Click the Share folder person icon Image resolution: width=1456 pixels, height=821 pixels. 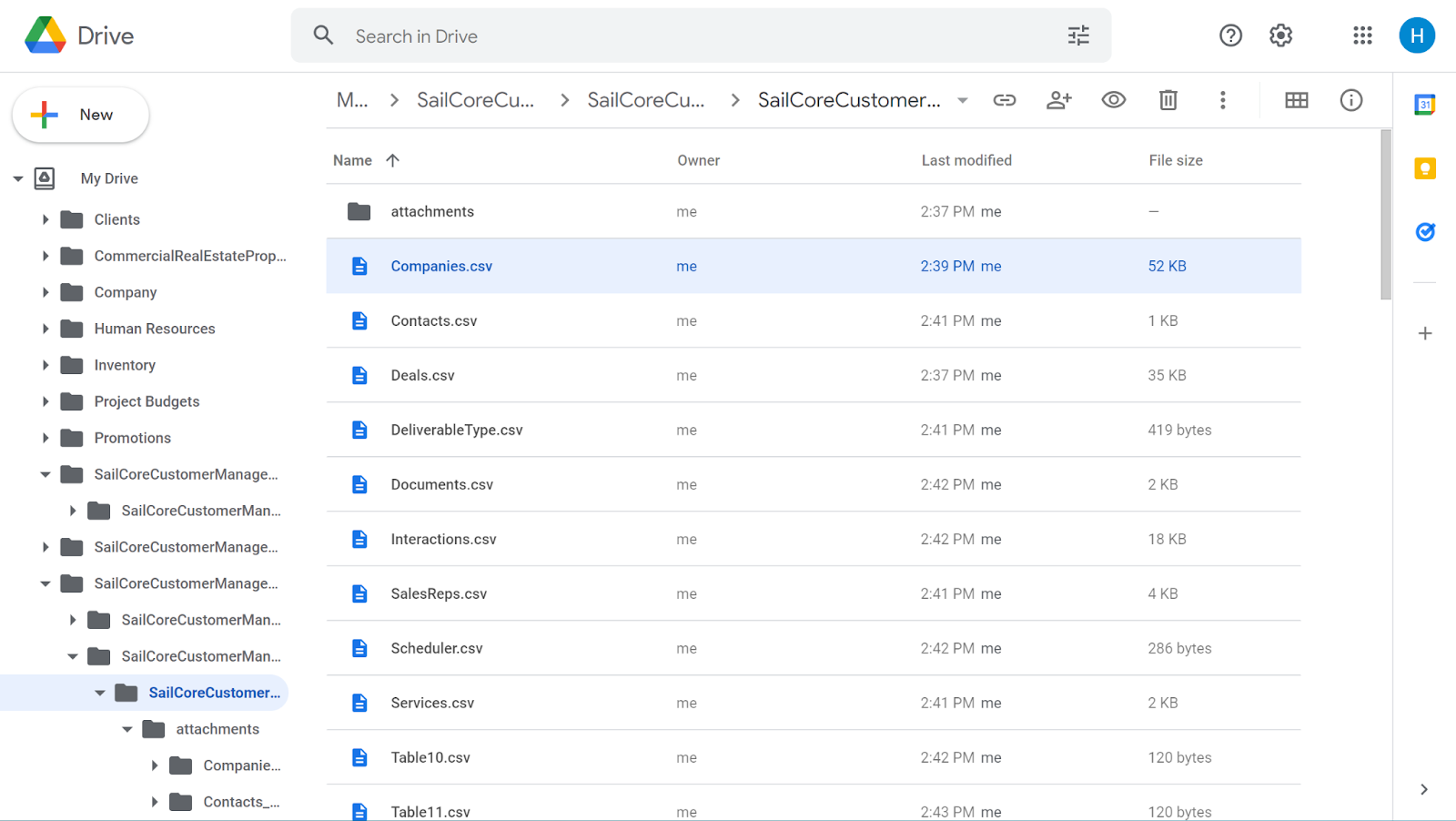click(1058, 100)
